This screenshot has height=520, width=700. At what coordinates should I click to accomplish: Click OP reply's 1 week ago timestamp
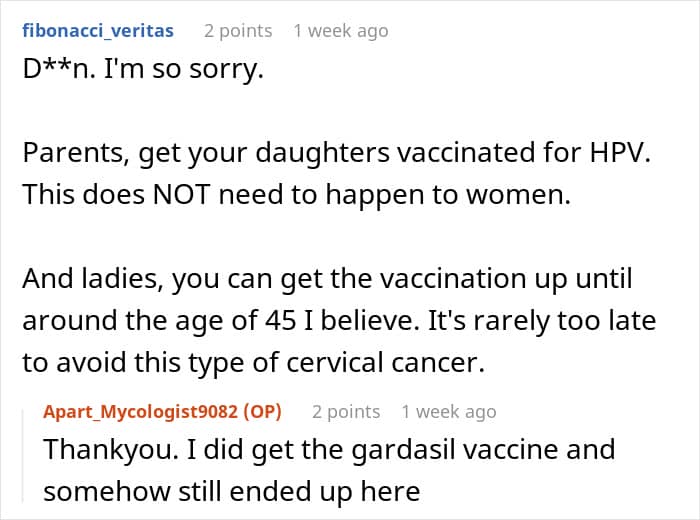pos(448,412)
